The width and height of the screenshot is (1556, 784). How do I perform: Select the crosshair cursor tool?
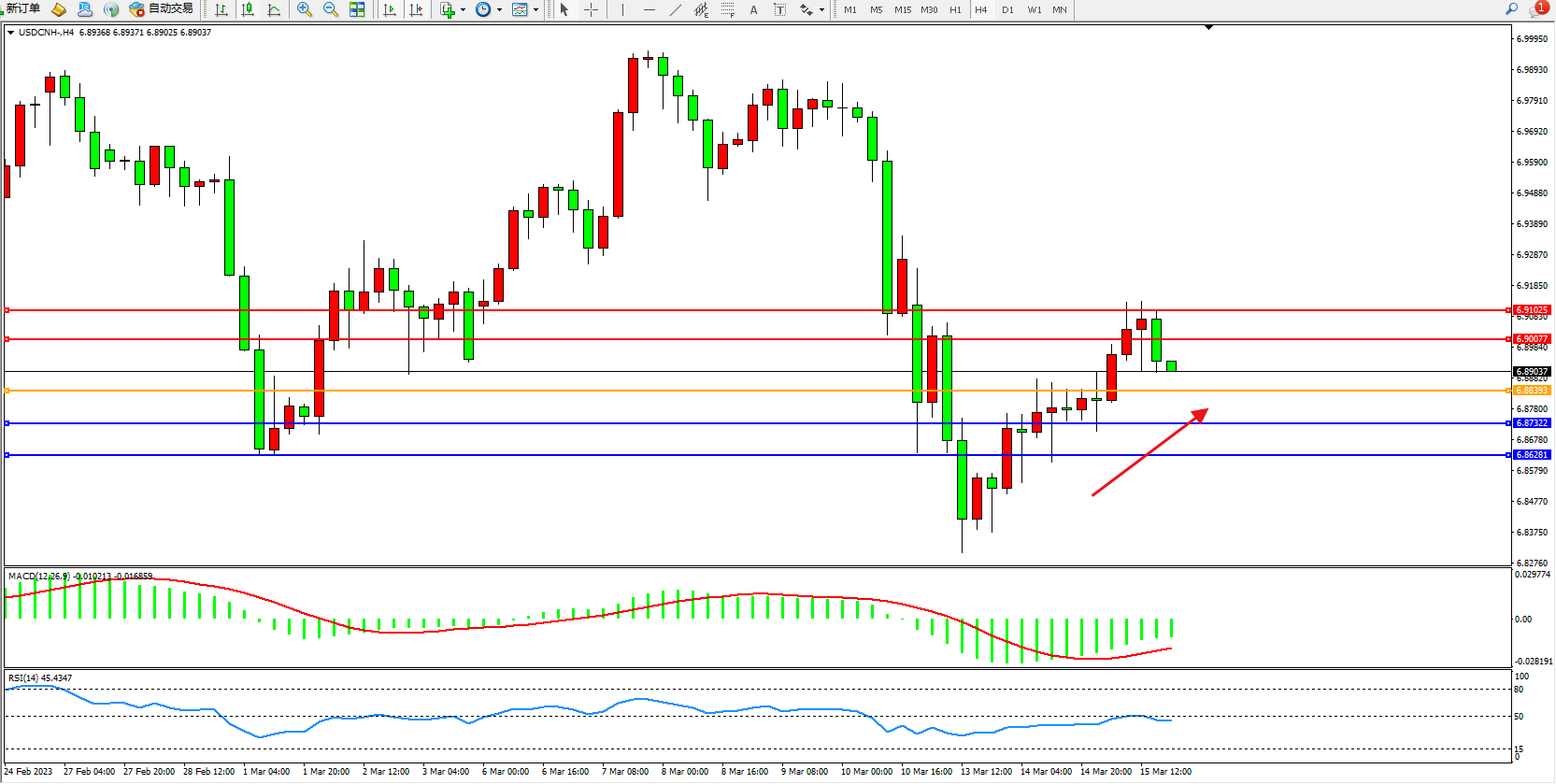click(x=592, y=9)
